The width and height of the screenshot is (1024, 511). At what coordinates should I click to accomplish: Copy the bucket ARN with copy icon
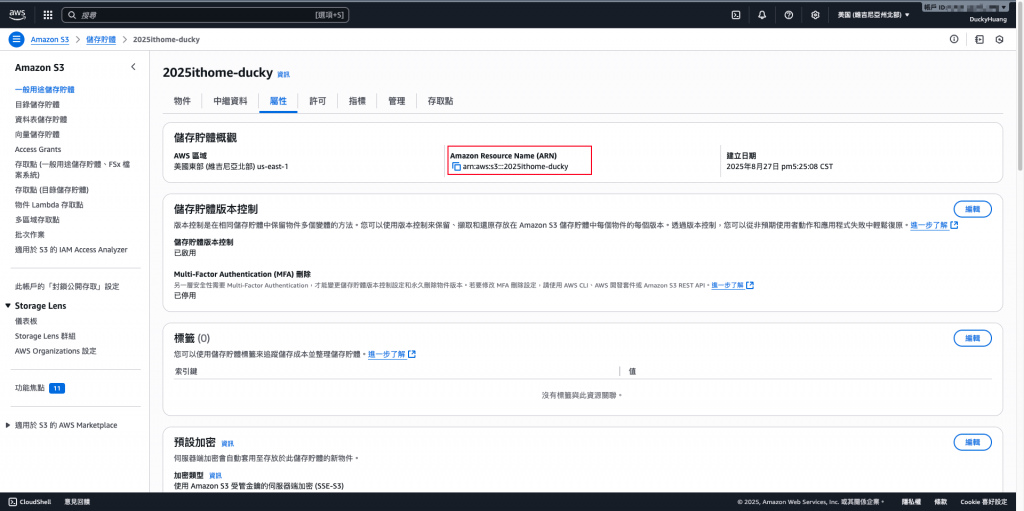456,167
